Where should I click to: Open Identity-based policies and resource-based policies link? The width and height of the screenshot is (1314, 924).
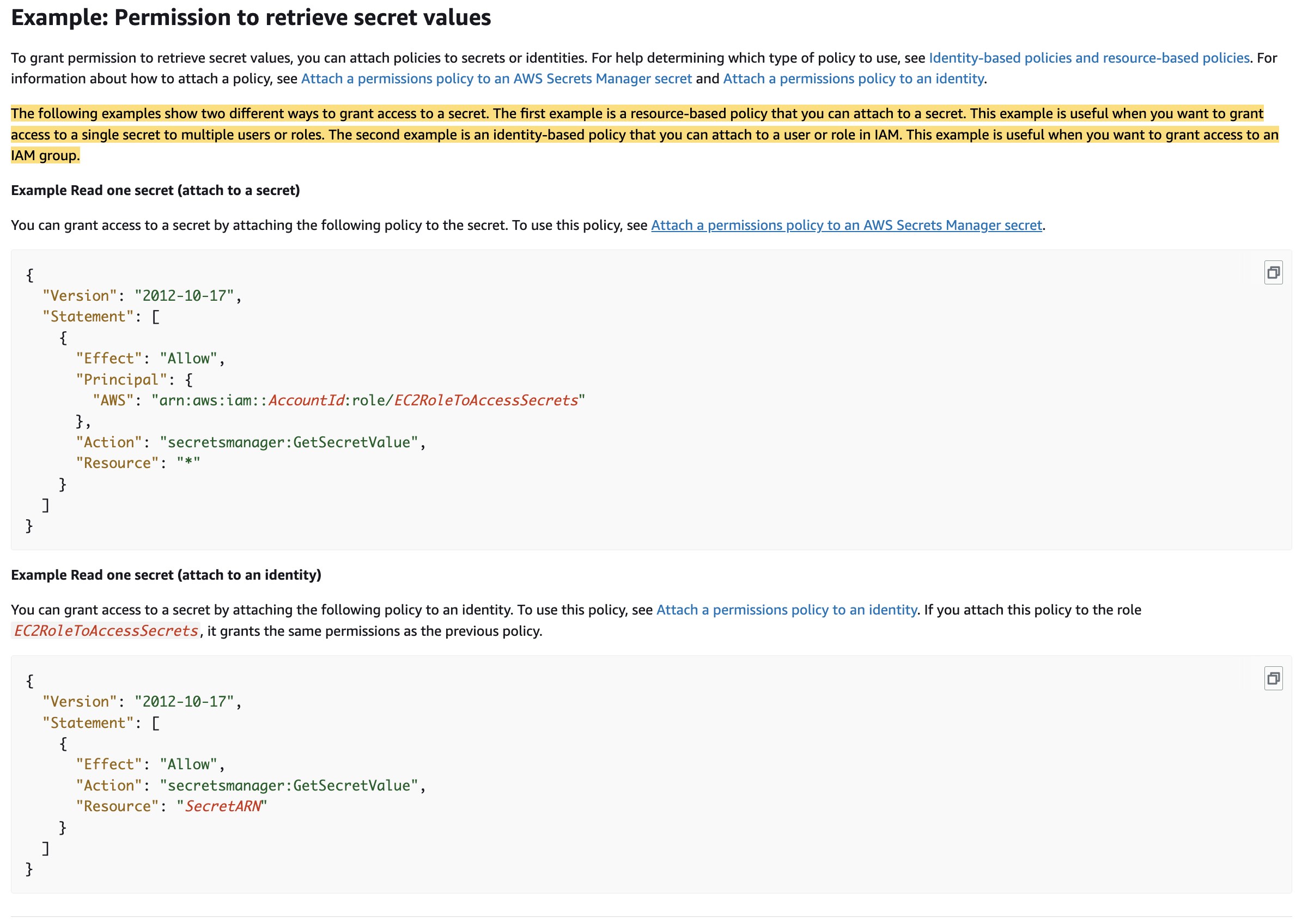[1088, 58]
